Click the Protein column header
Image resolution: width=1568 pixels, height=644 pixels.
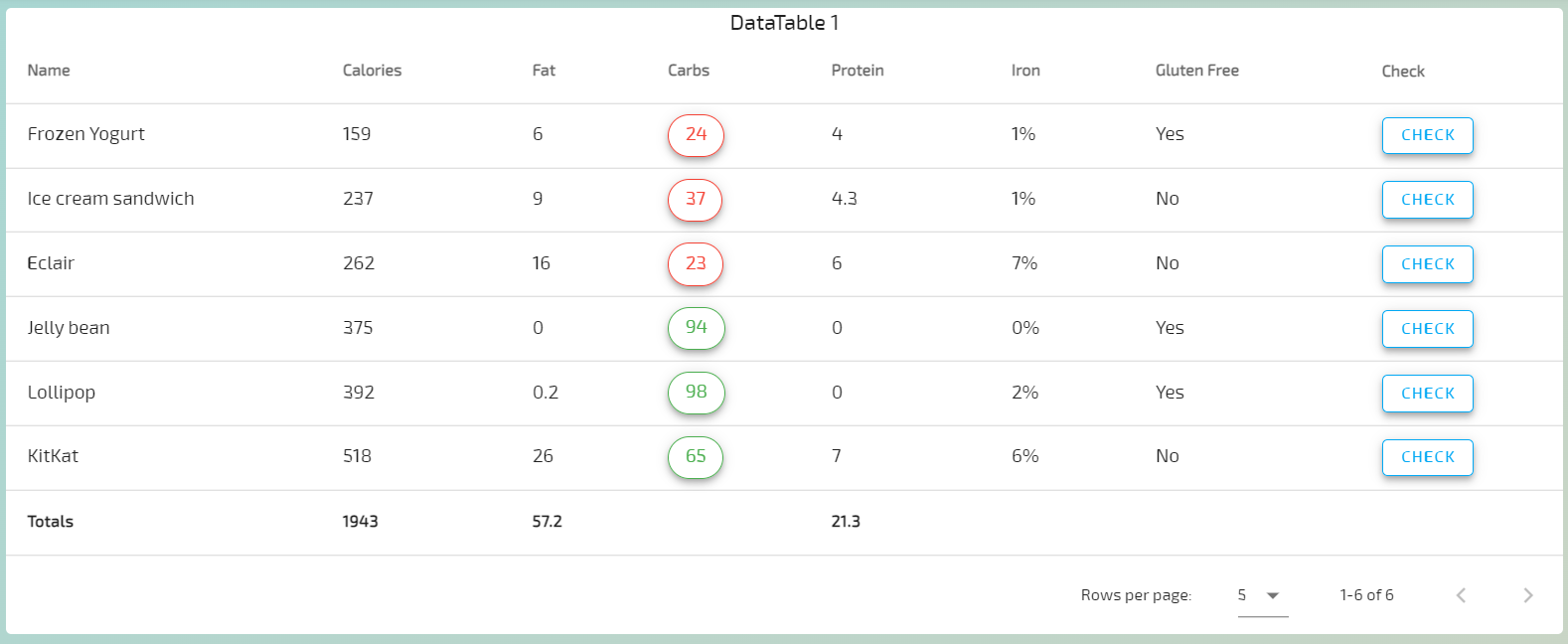[858, 71]
